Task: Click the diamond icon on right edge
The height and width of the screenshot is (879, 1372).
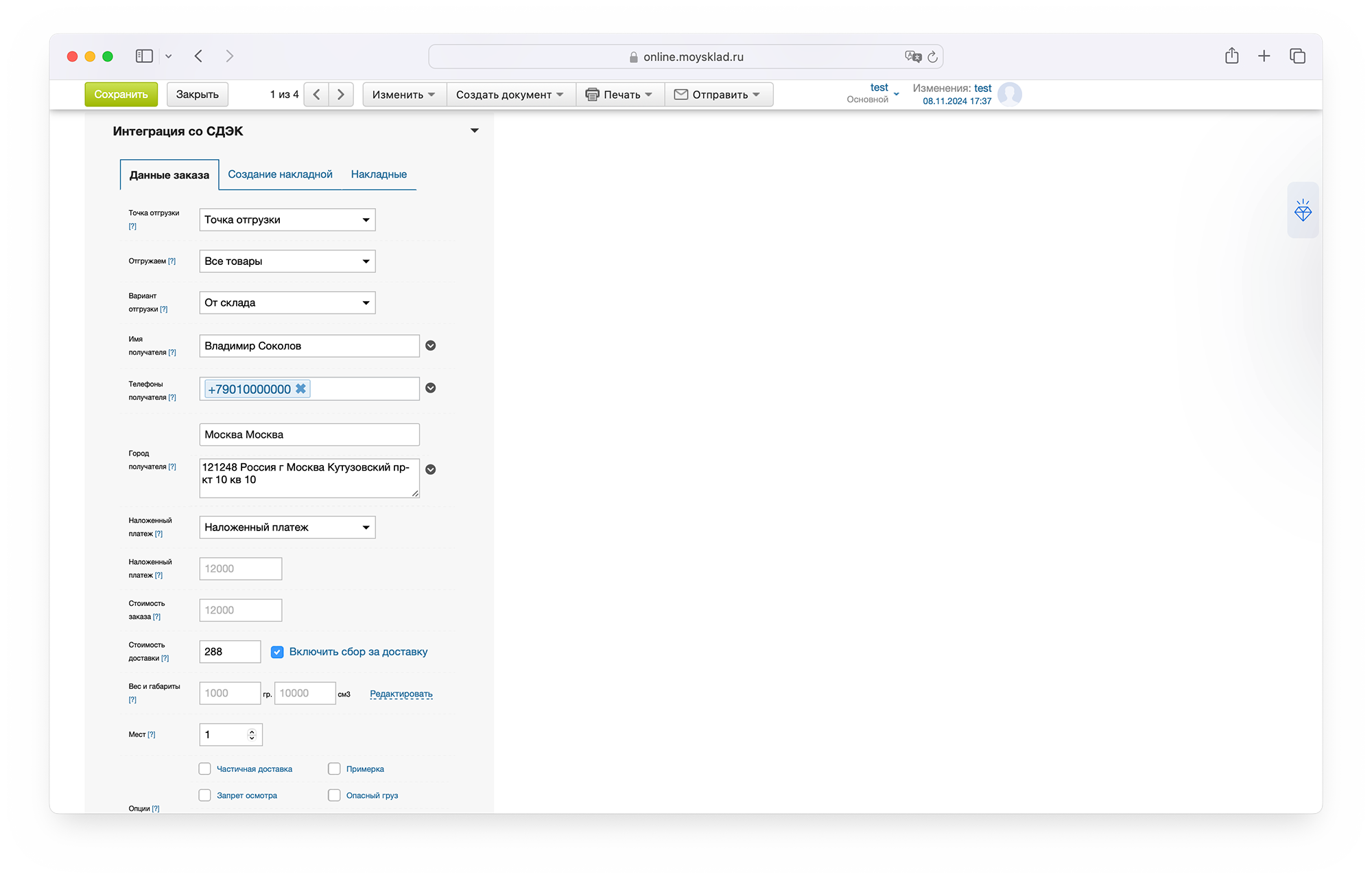Action: coord(1302,211)
